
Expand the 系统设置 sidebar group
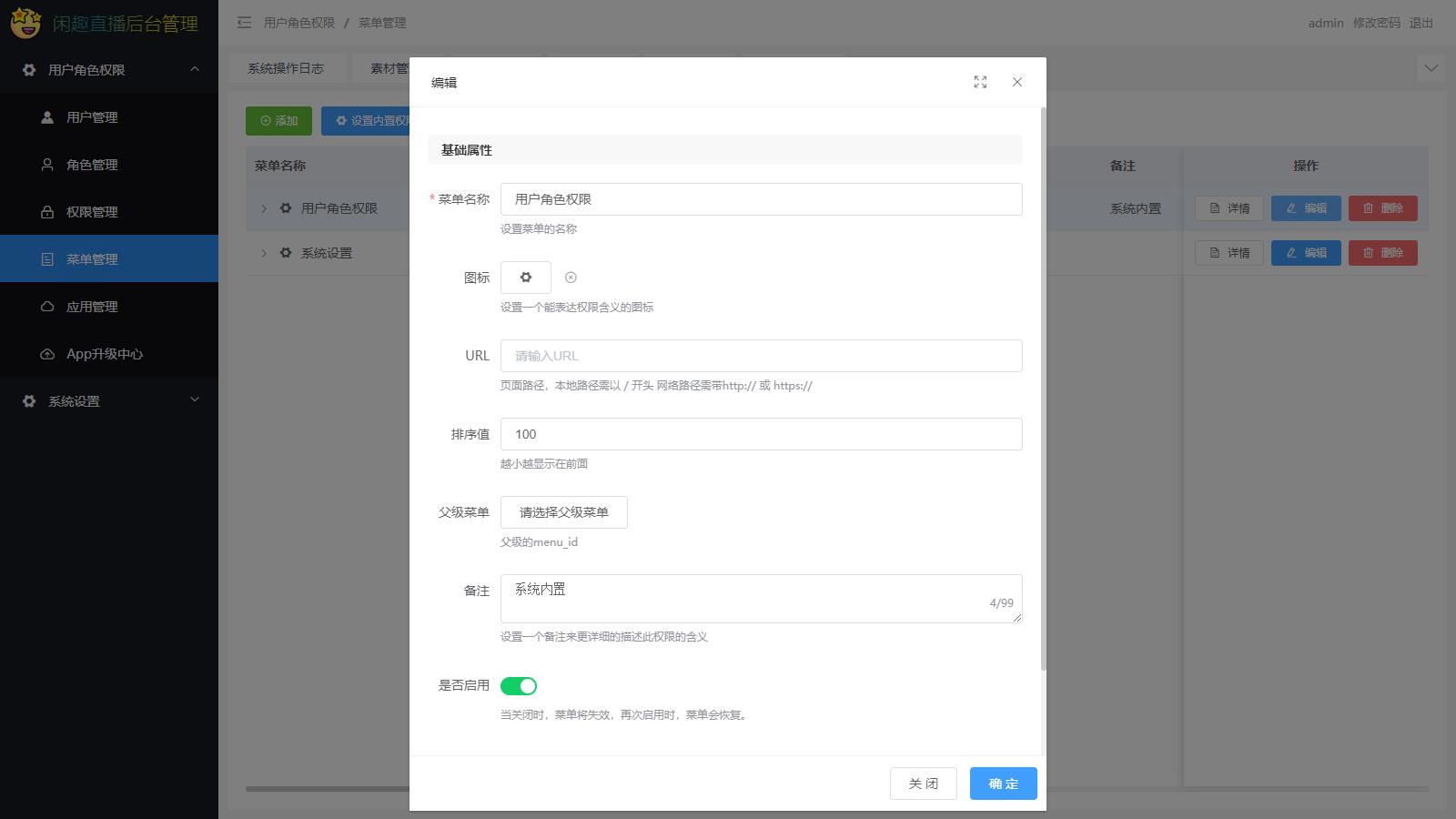[109, 401]
